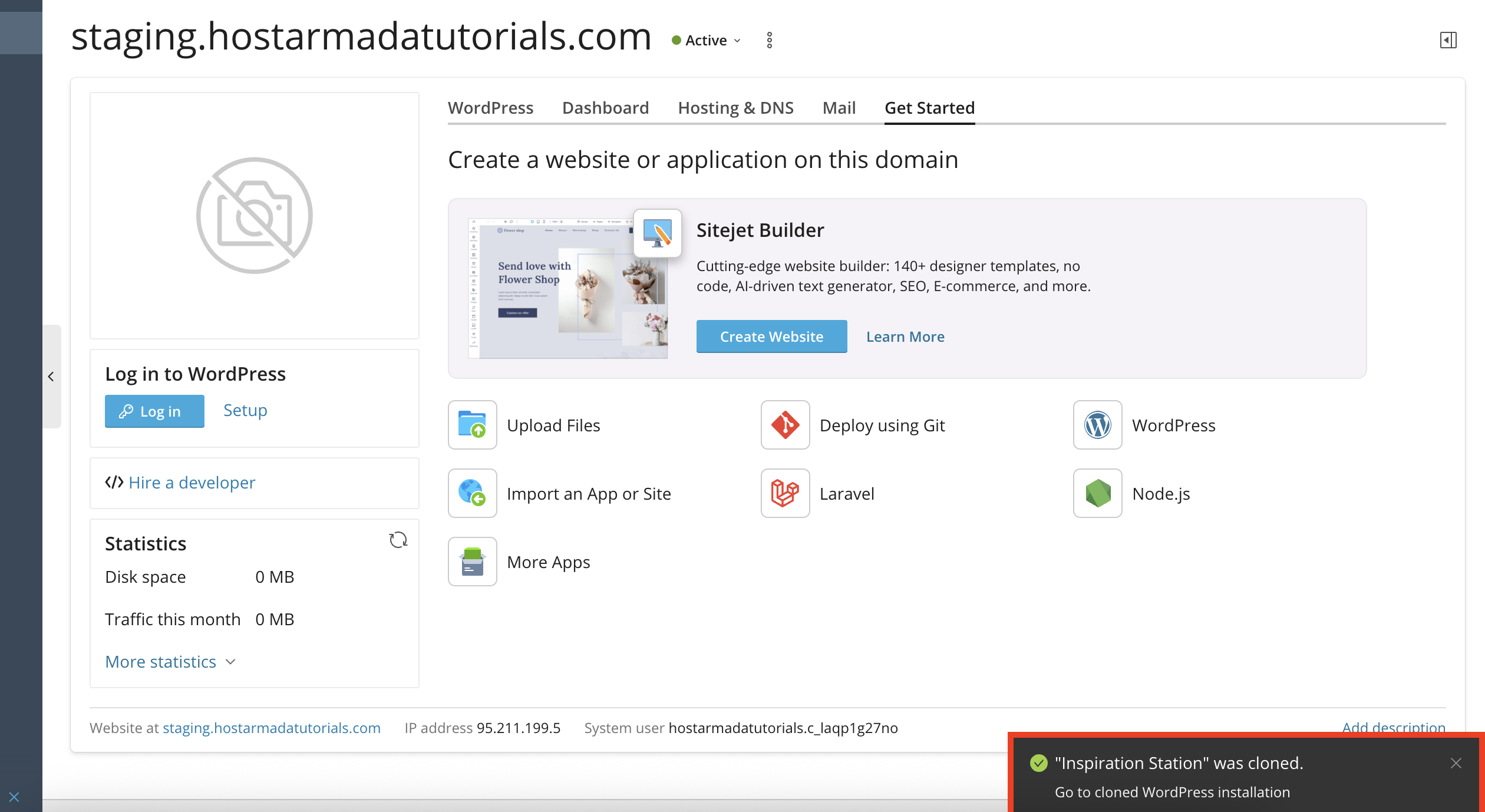Collapse the left sidebar arrow

click(x=51, y=376)
